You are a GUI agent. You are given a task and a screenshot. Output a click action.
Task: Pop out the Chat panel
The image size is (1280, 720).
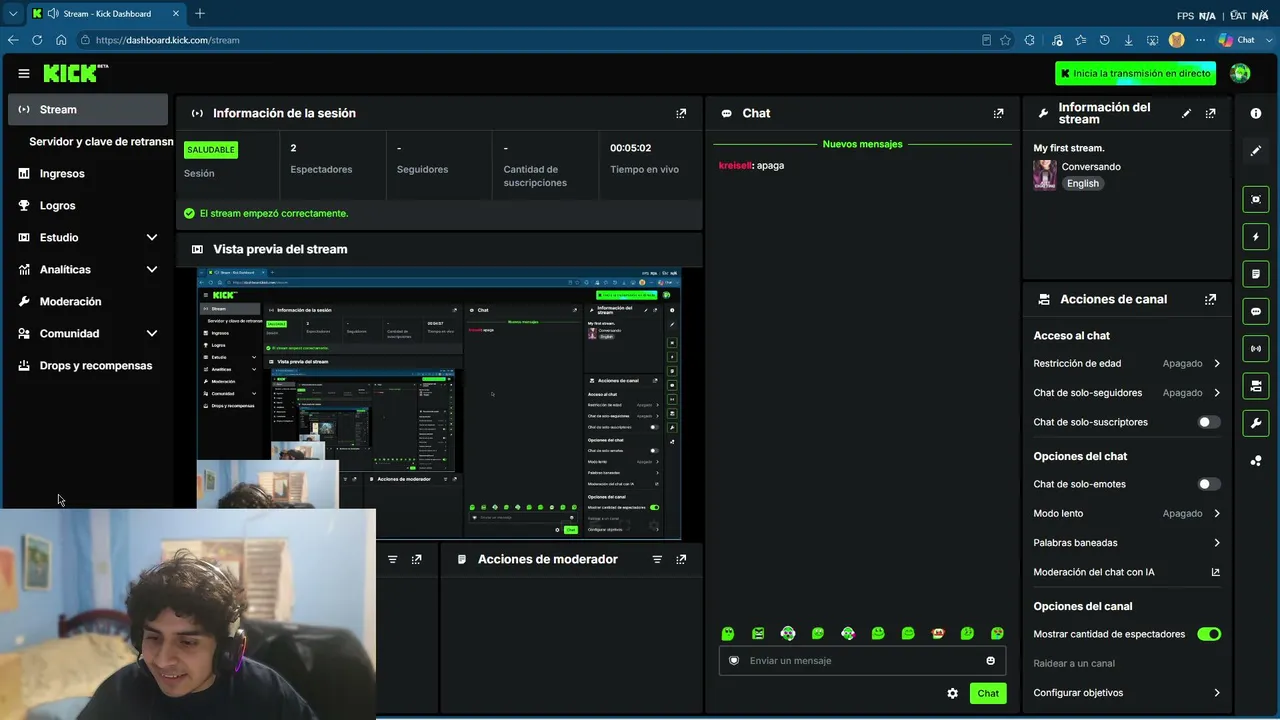coord(998,113)
